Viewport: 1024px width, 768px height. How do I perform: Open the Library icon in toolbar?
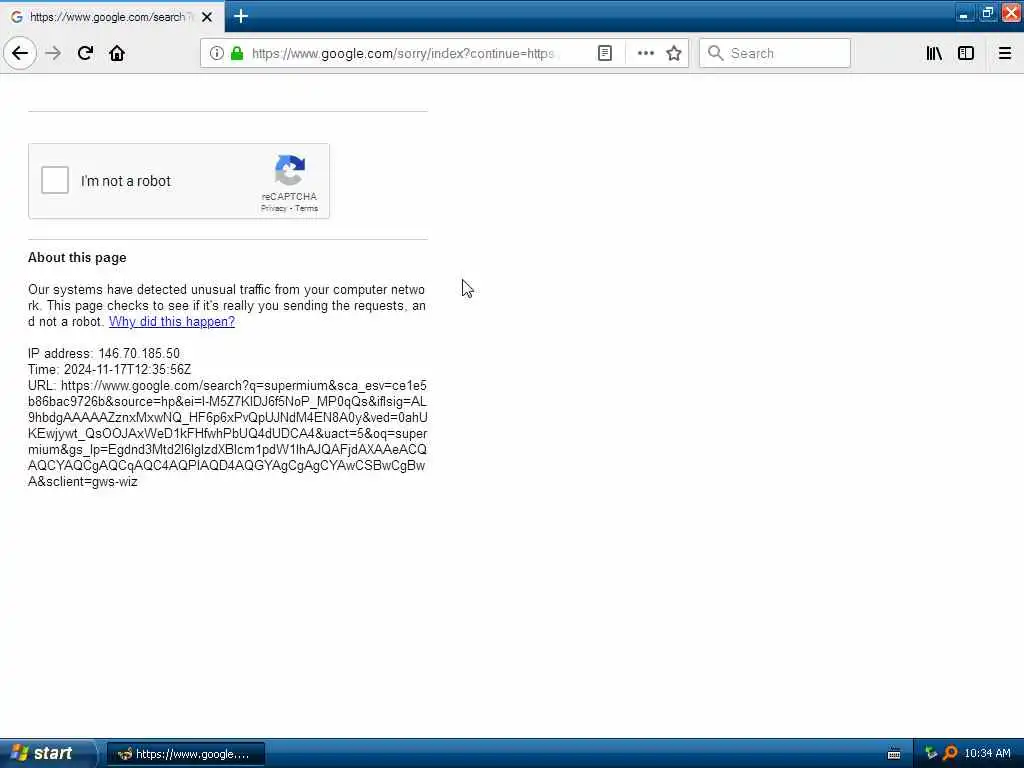[934, 53]
